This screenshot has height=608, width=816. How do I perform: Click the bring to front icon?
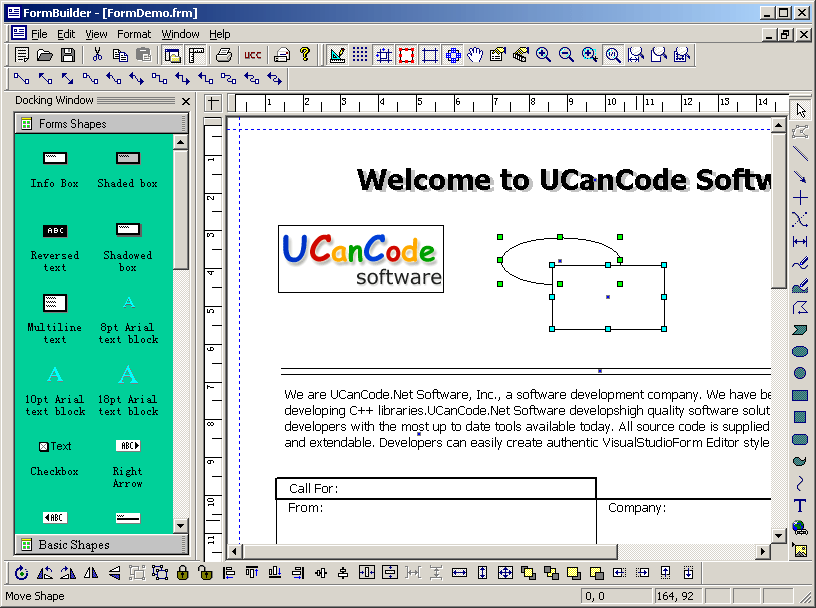(528, 573)
